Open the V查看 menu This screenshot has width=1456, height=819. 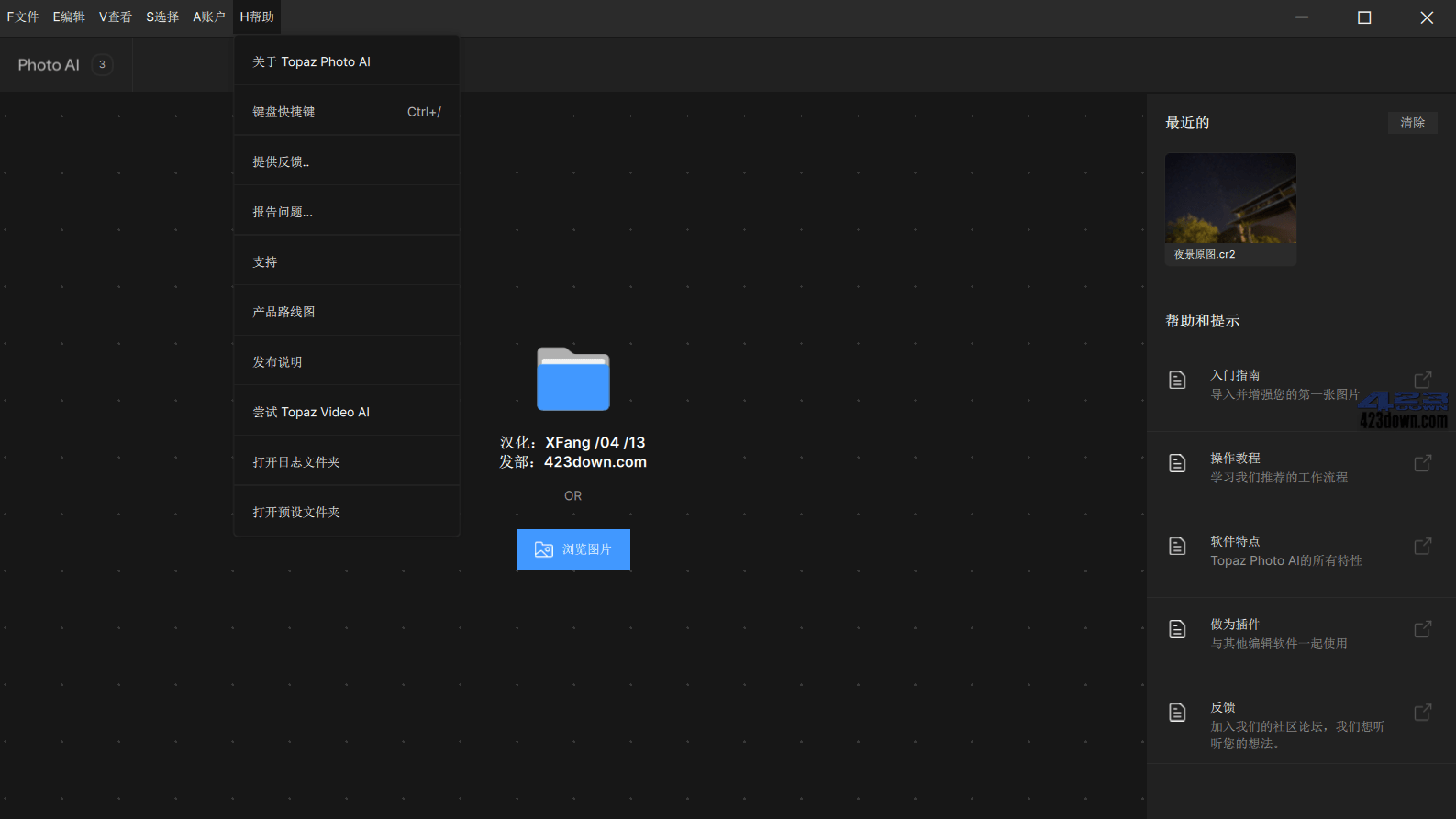pyautogui.click(x=116, y=17)
